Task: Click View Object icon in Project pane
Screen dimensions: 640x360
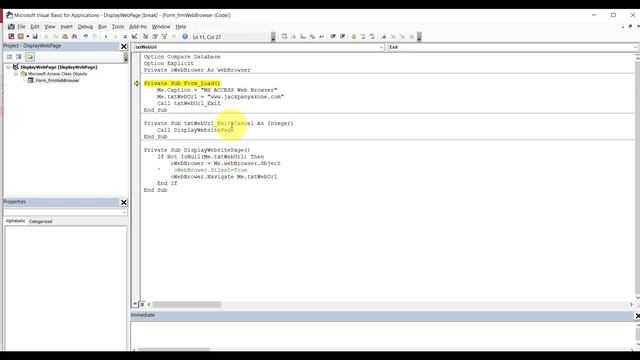Action: (x=18, y=57)
